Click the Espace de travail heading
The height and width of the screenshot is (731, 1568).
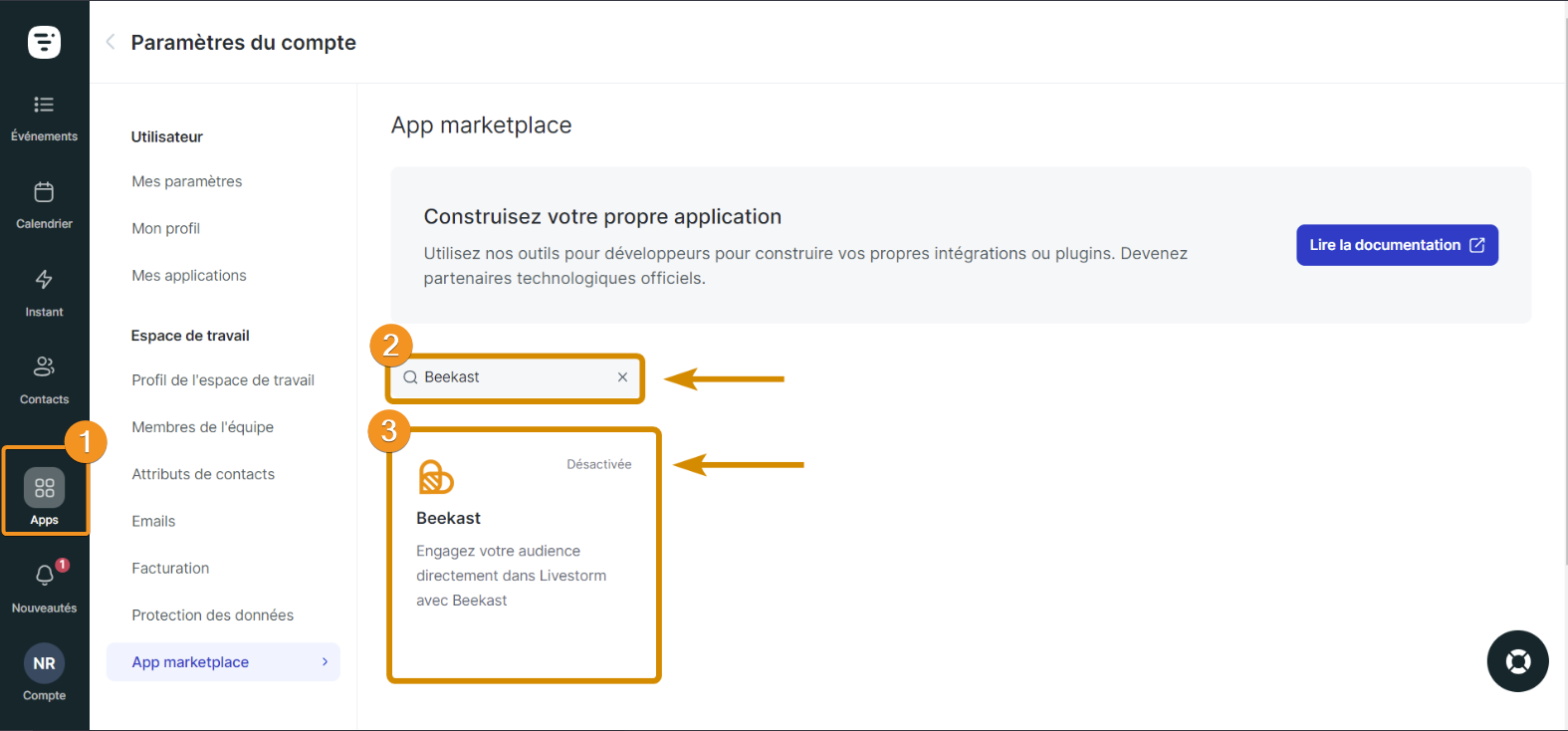(190, 336)
